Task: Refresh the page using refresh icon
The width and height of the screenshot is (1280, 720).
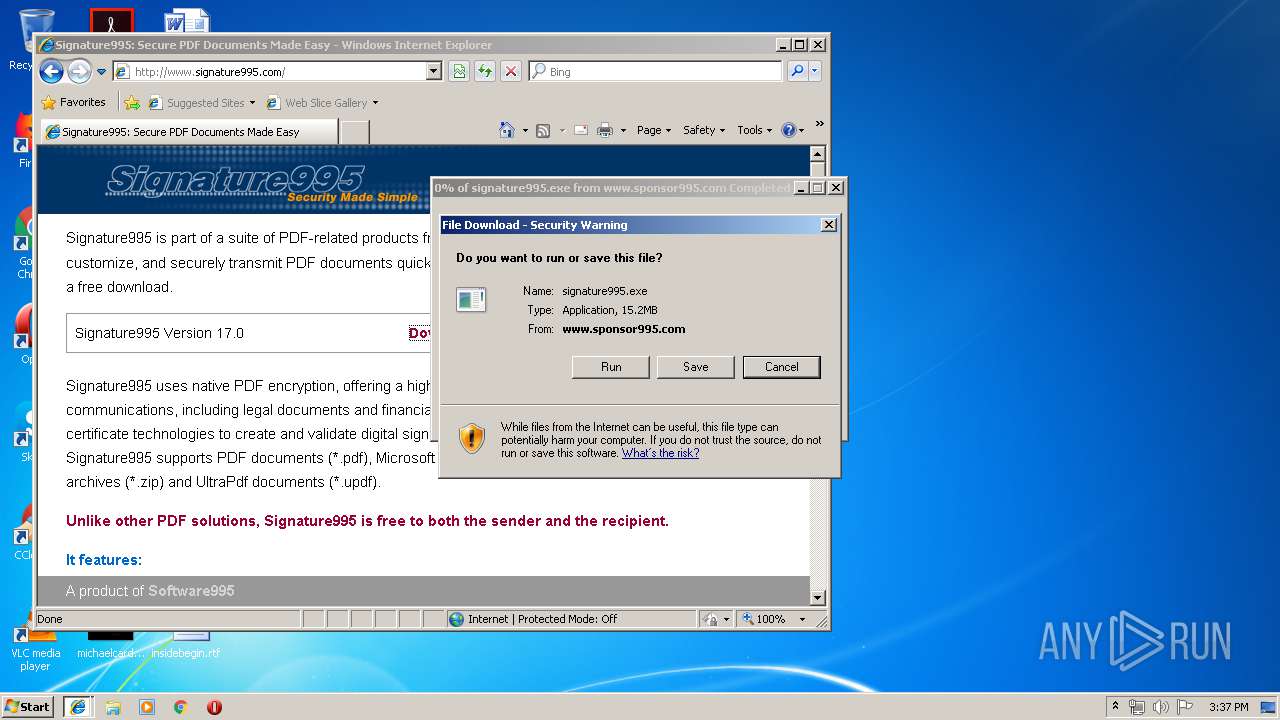Action: (485, 72)
